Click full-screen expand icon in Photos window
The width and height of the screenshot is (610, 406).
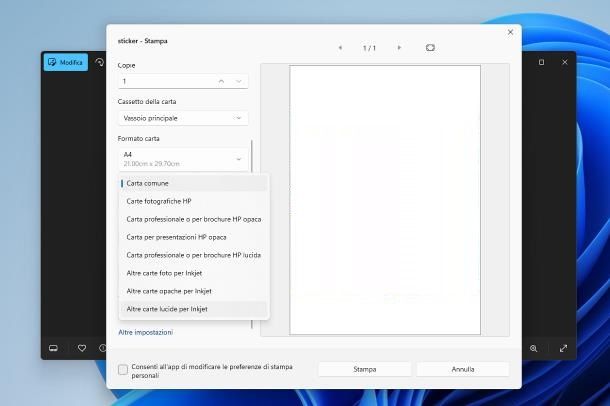563,348
